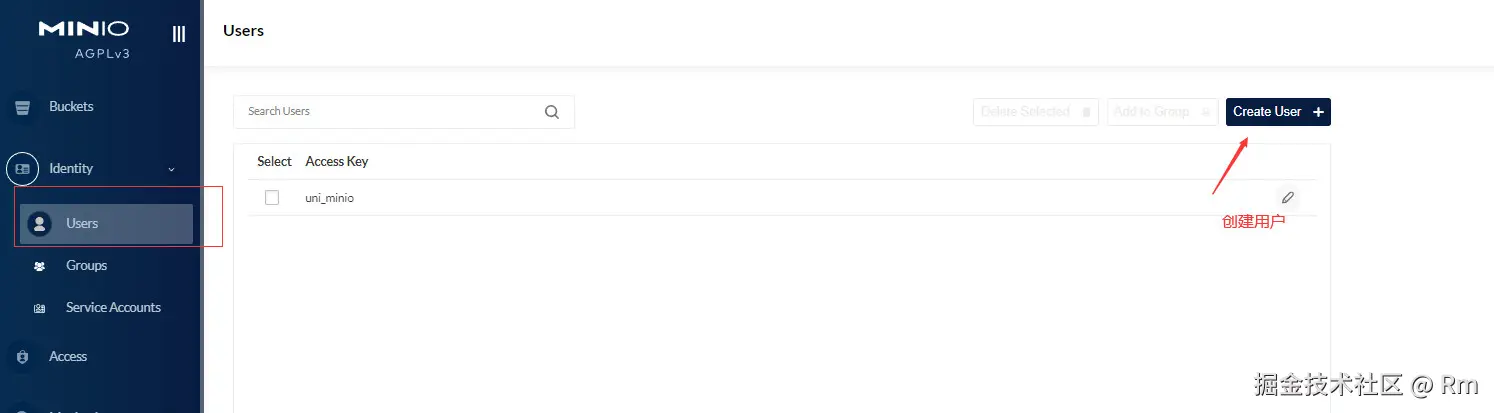Collapse the Identity section chevron
Image resolution: width=1494 pixels, height=413 pixels.
(171, 169)
